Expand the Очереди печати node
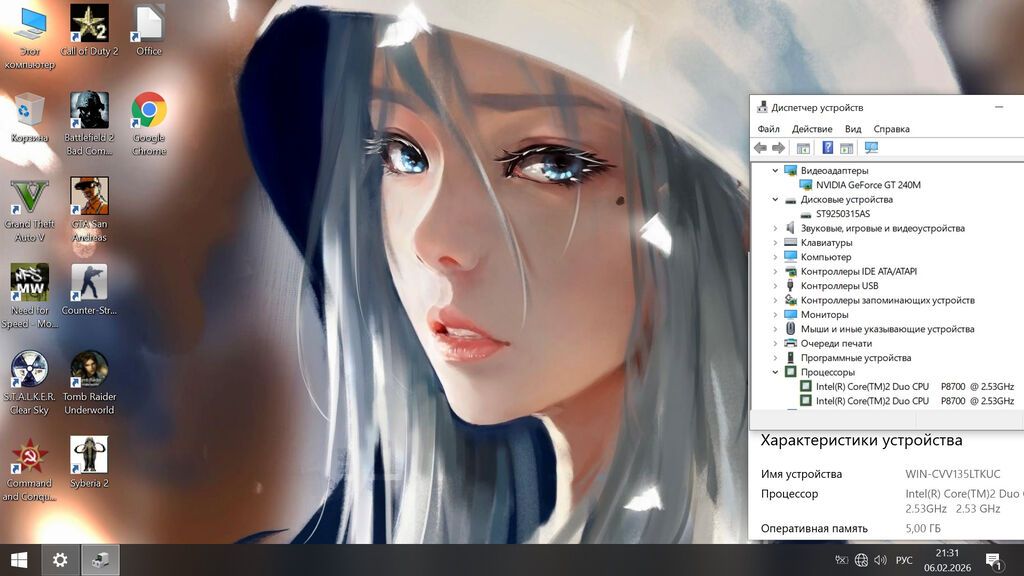1024x576 pixels. pyautogui.click(x=775, y=343)
